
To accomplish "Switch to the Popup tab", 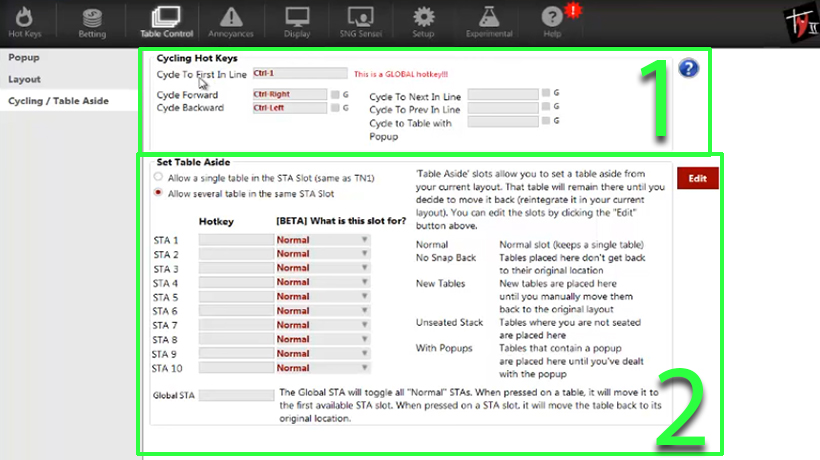I will [x=24, y=58].
